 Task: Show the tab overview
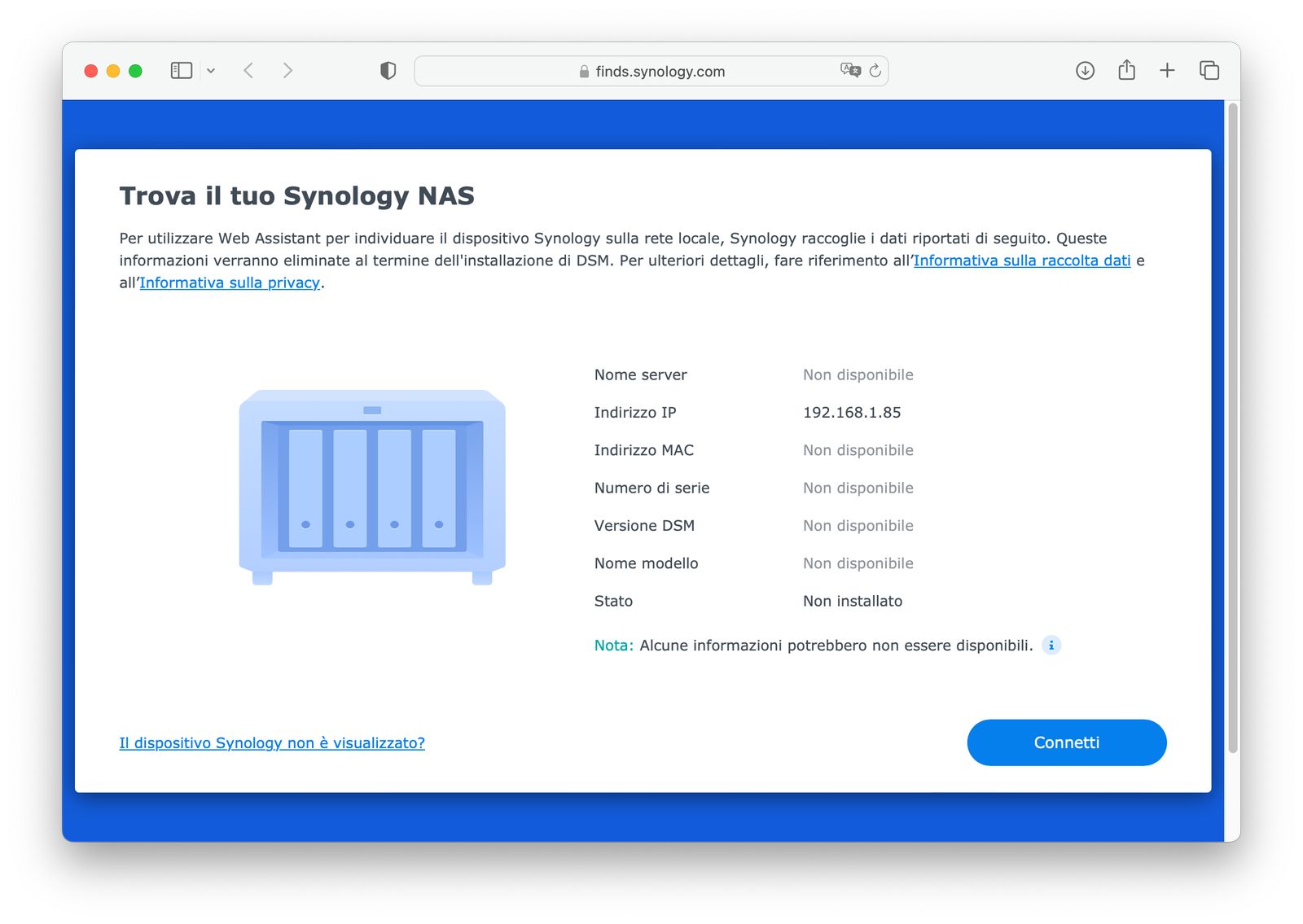(x=1209, y=71)
